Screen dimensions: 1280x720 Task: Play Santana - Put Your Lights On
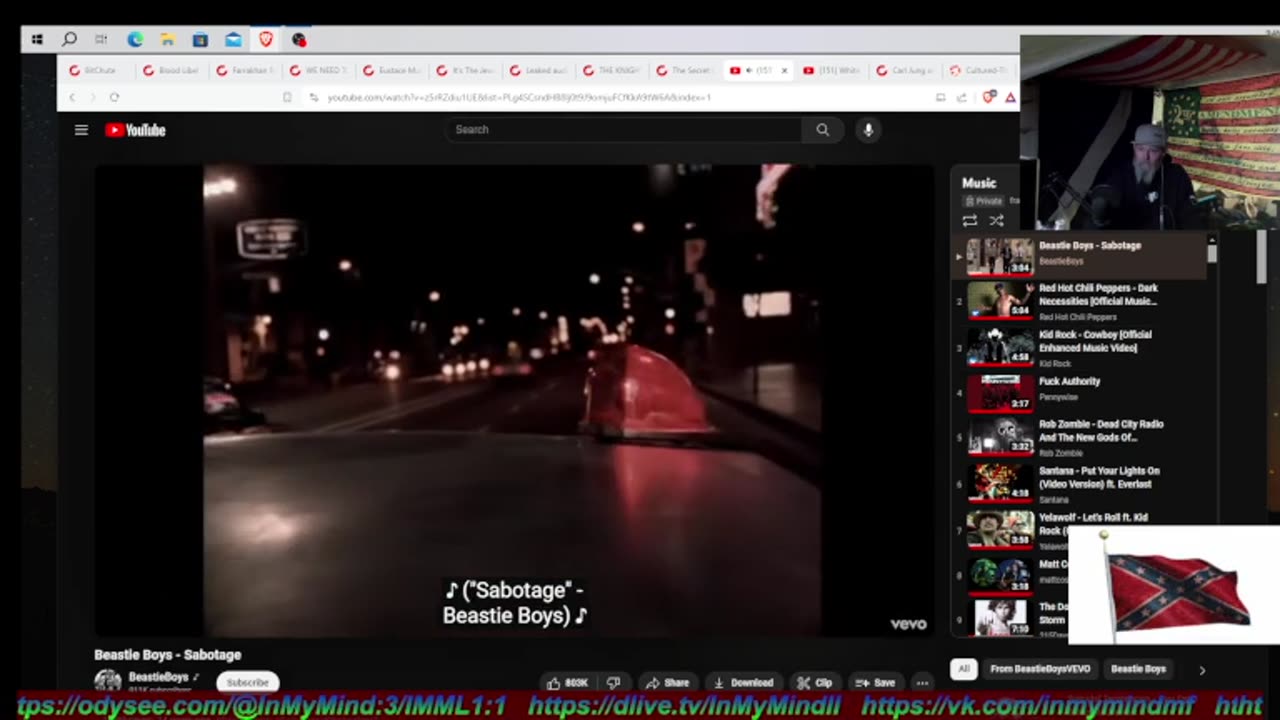(x=1082, y=485)
